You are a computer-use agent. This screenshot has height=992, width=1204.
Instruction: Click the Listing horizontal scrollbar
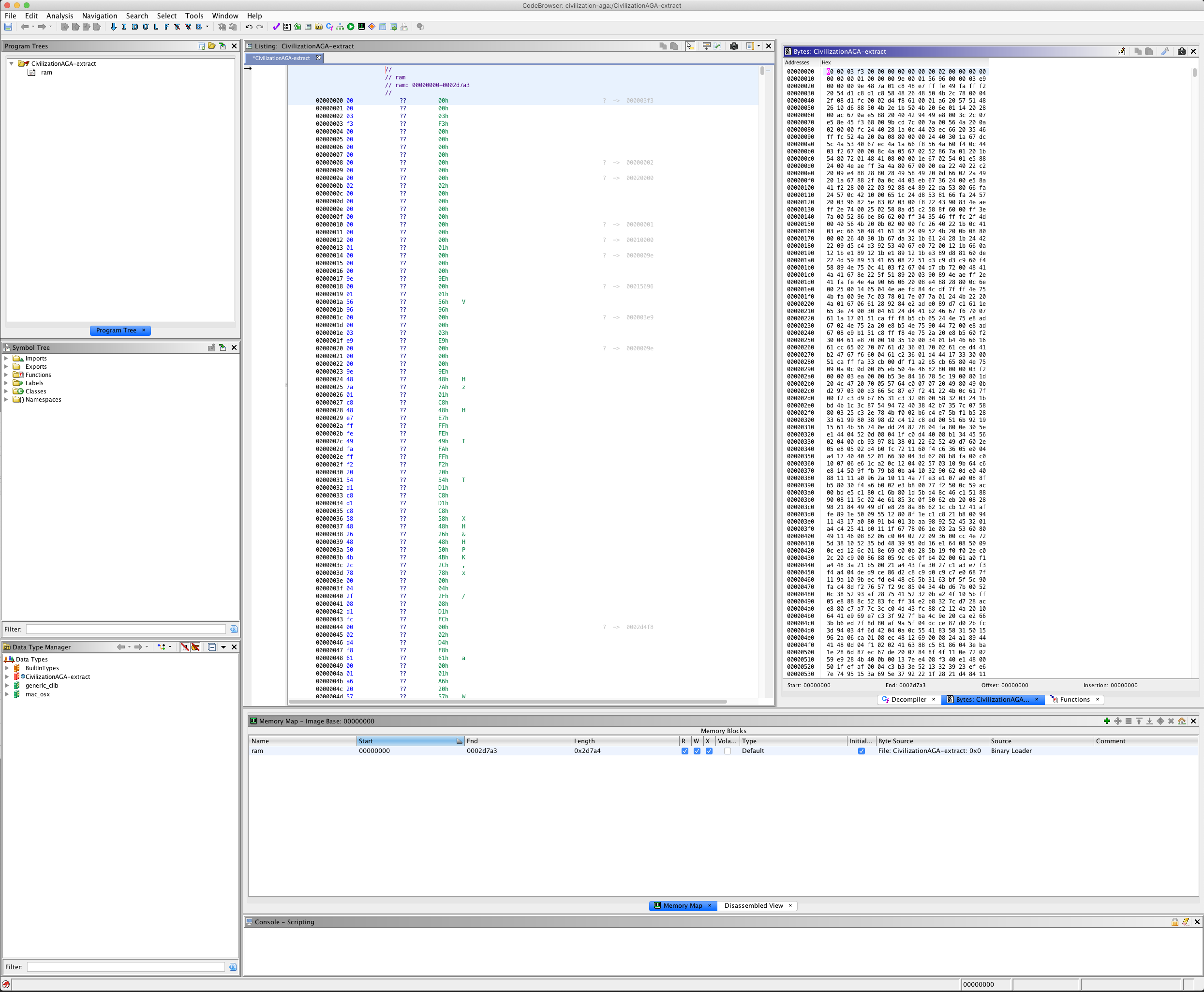[508, 701]
